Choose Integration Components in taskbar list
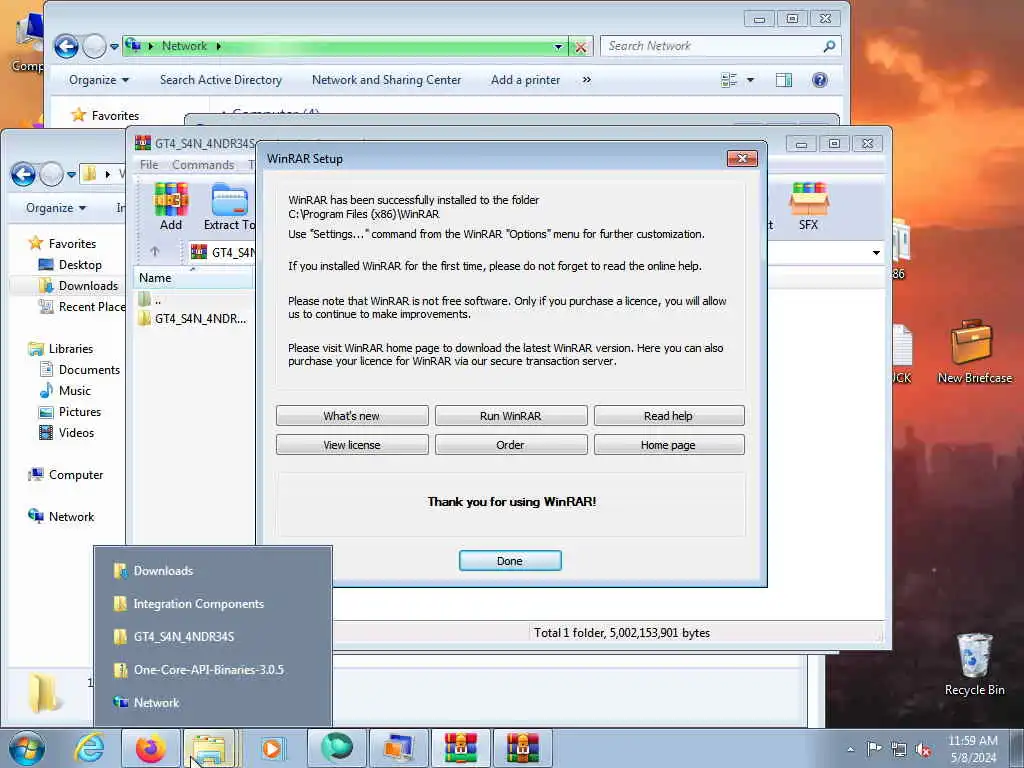The image size is (1024, 768). click(x=214, y=603)
